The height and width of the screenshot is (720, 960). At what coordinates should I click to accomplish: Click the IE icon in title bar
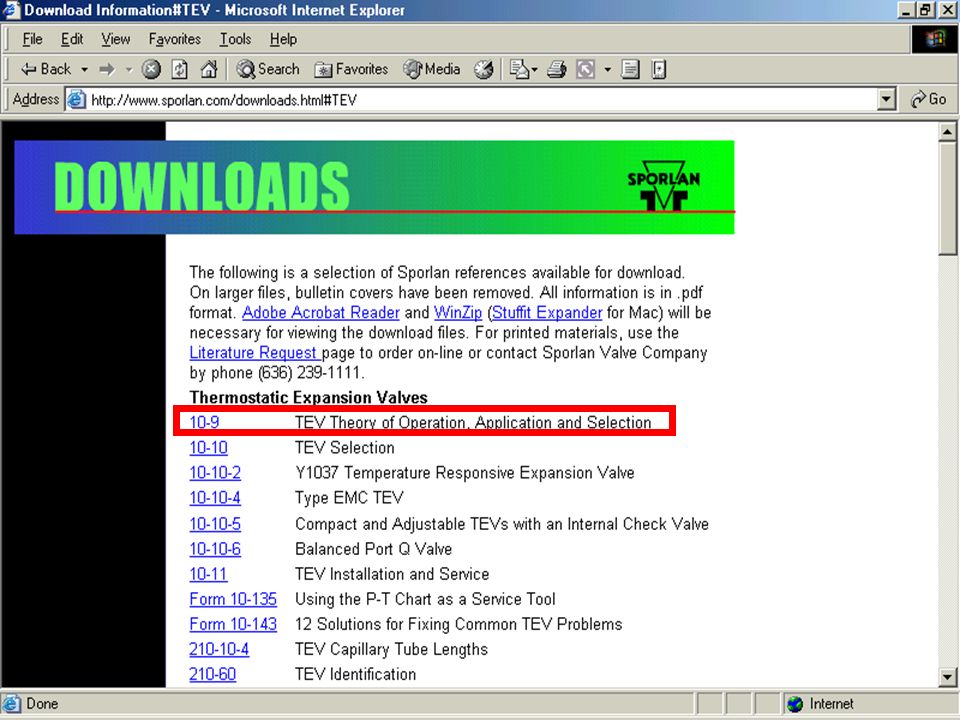[11, 10]
